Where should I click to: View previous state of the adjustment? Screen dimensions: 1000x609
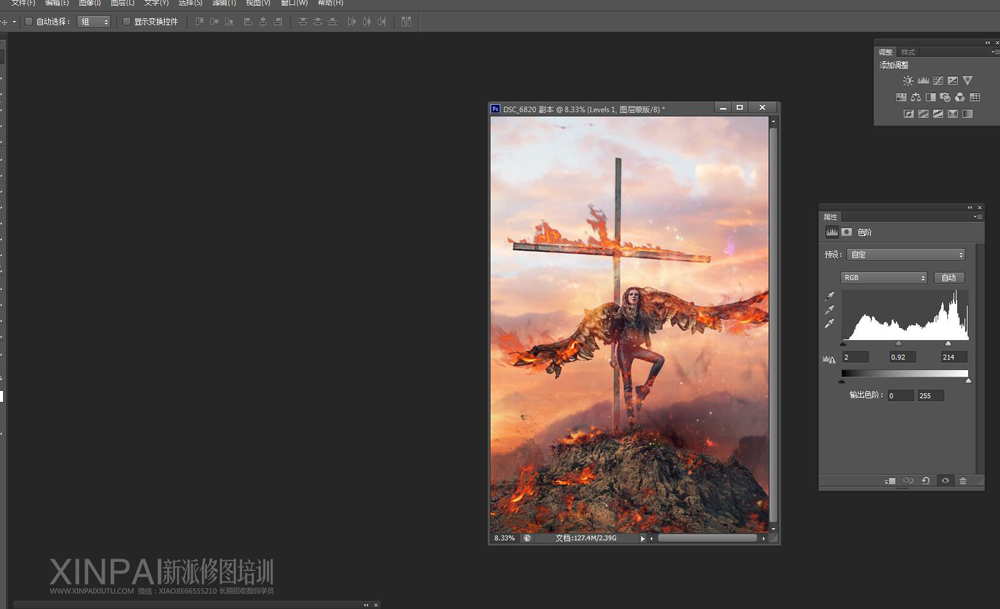(x=908, y=481)
